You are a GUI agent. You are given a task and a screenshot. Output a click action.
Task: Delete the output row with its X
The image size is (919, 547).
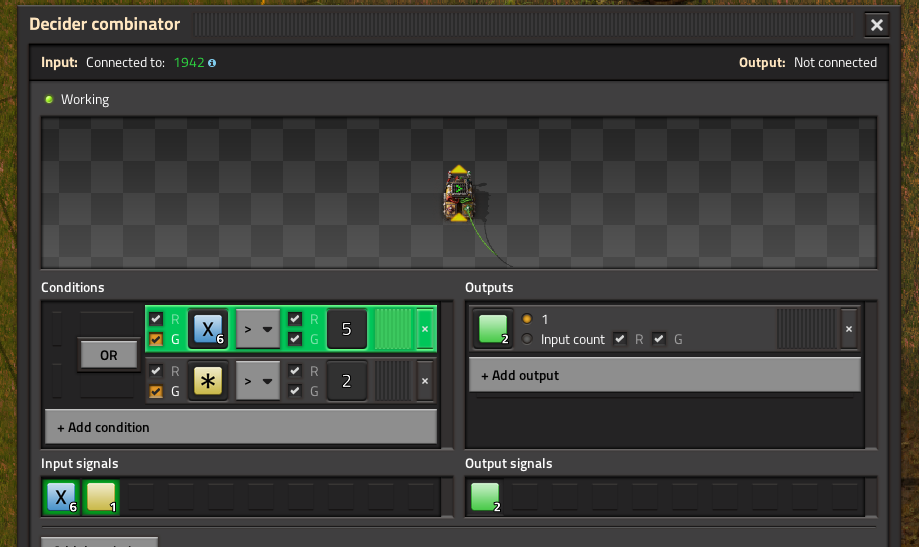point(848,328)
